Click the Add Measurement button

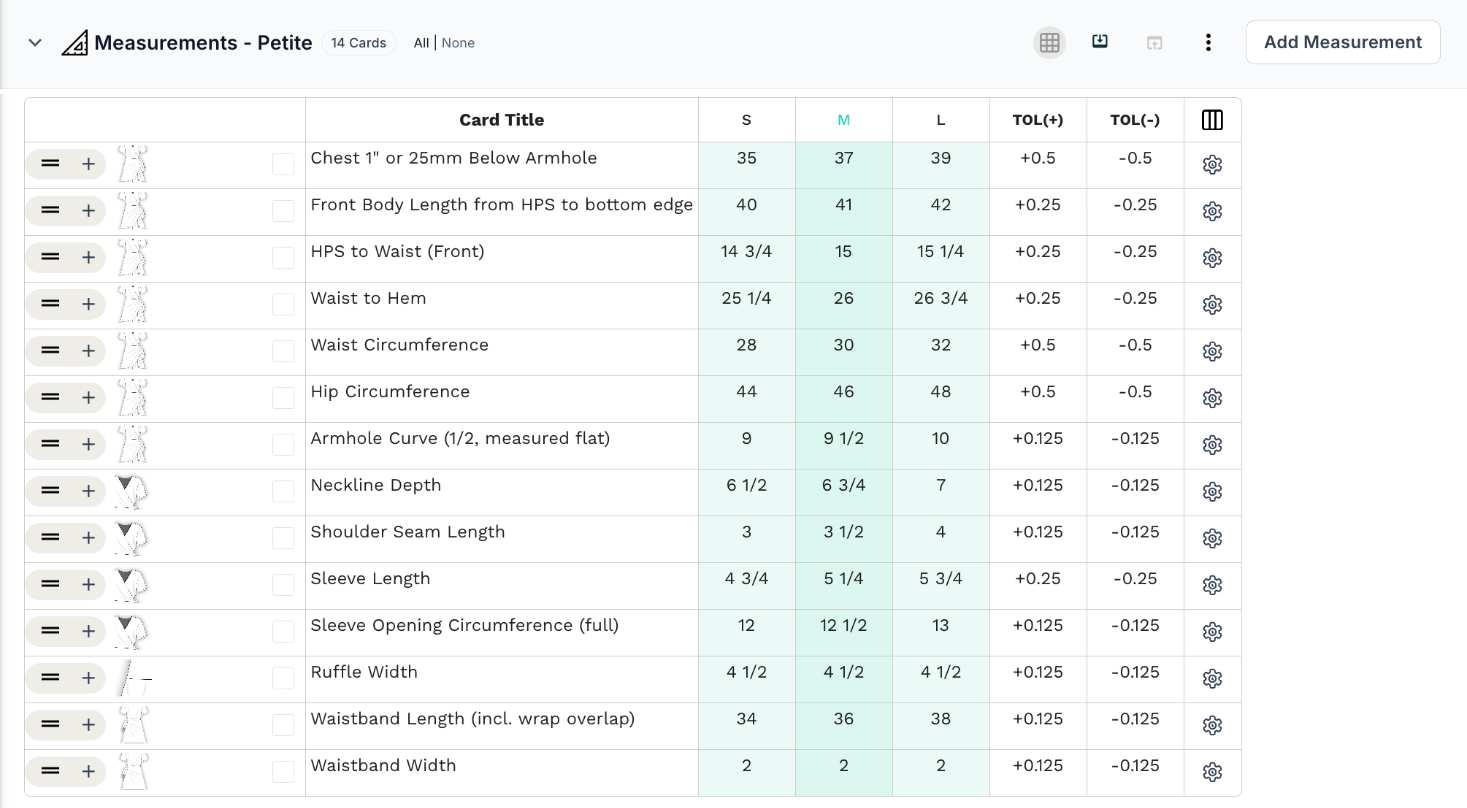[x=1343, y=42]
